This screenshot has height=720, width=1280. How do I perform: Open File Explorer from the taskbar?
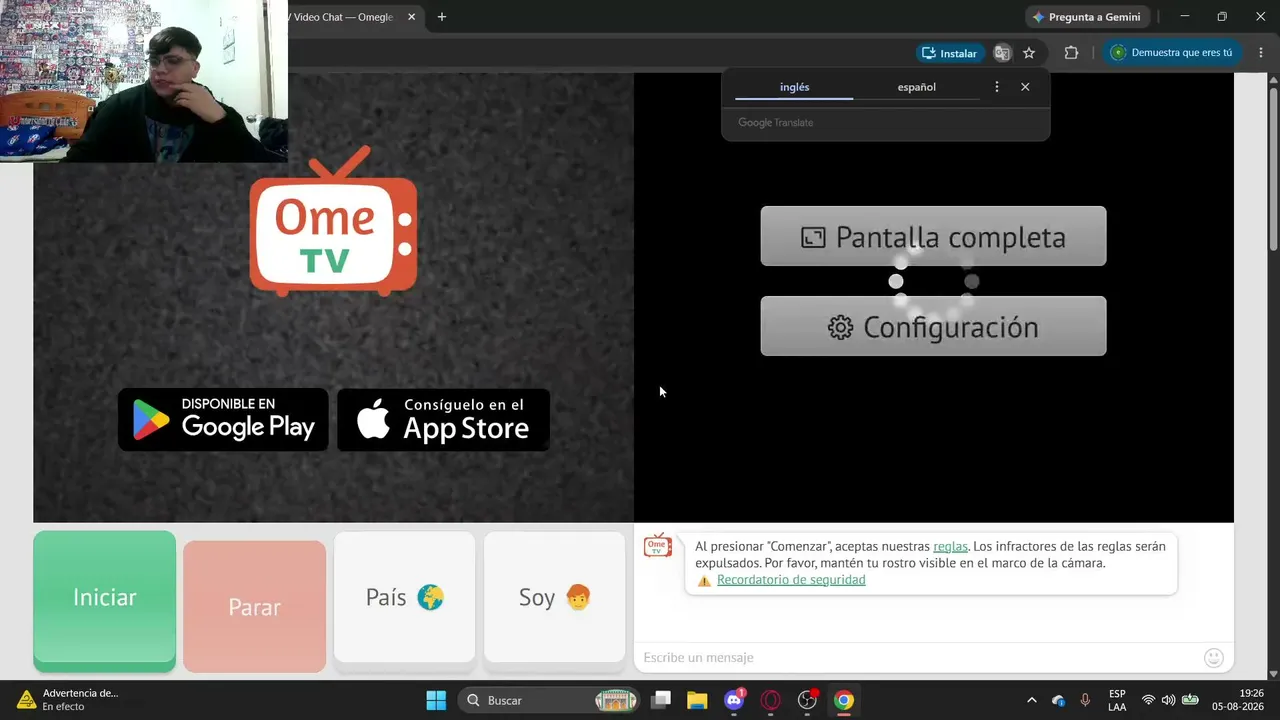point(697,700)
